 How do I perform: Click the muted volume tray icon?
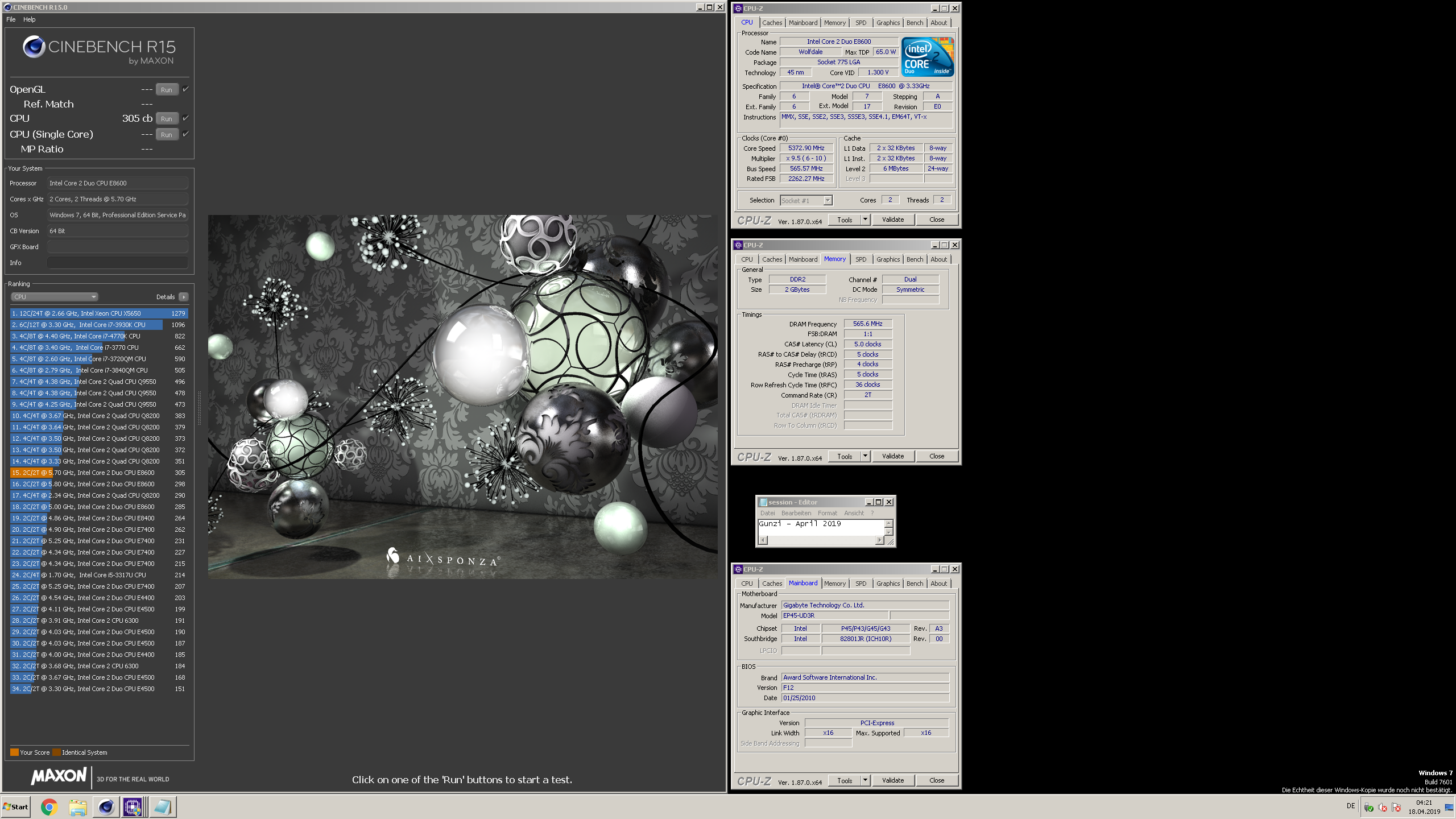(1383, 808)
